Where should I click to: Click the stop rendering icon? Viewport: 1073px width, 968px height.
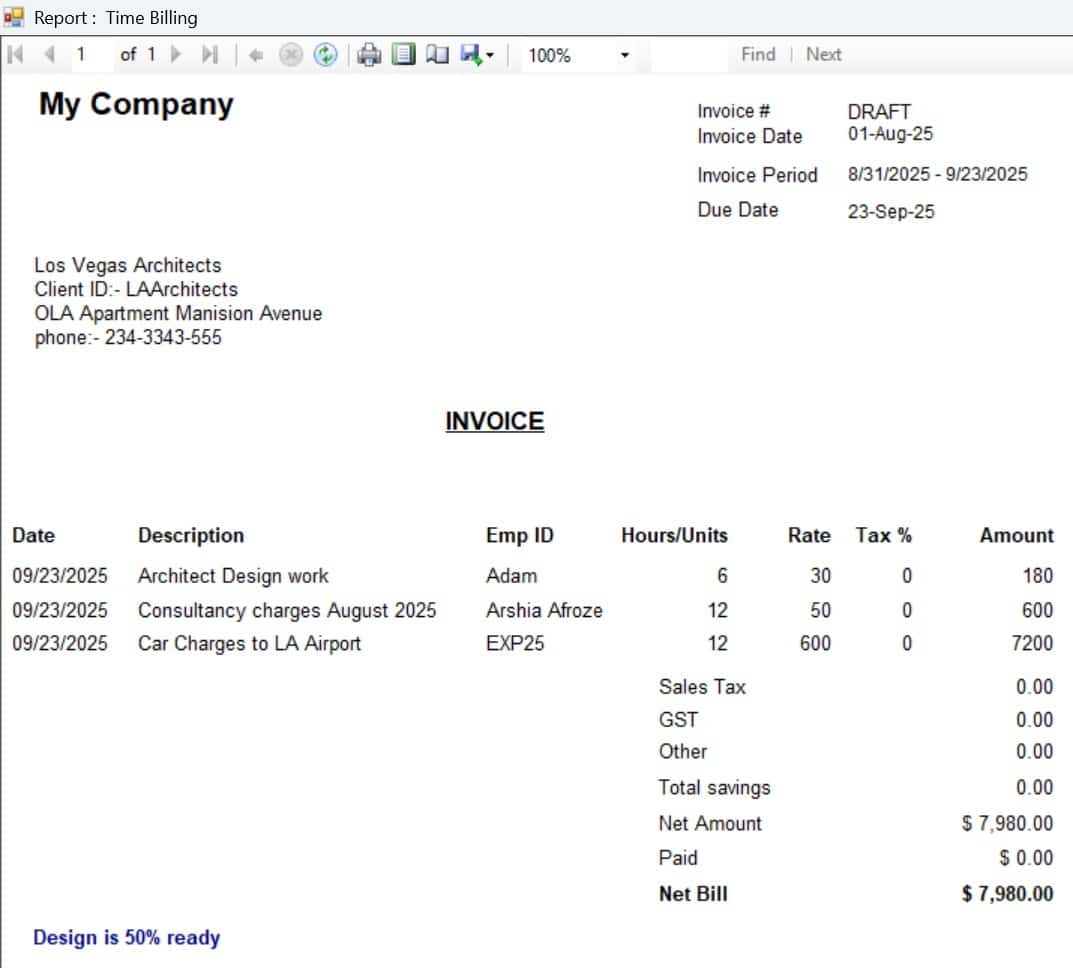290,56
